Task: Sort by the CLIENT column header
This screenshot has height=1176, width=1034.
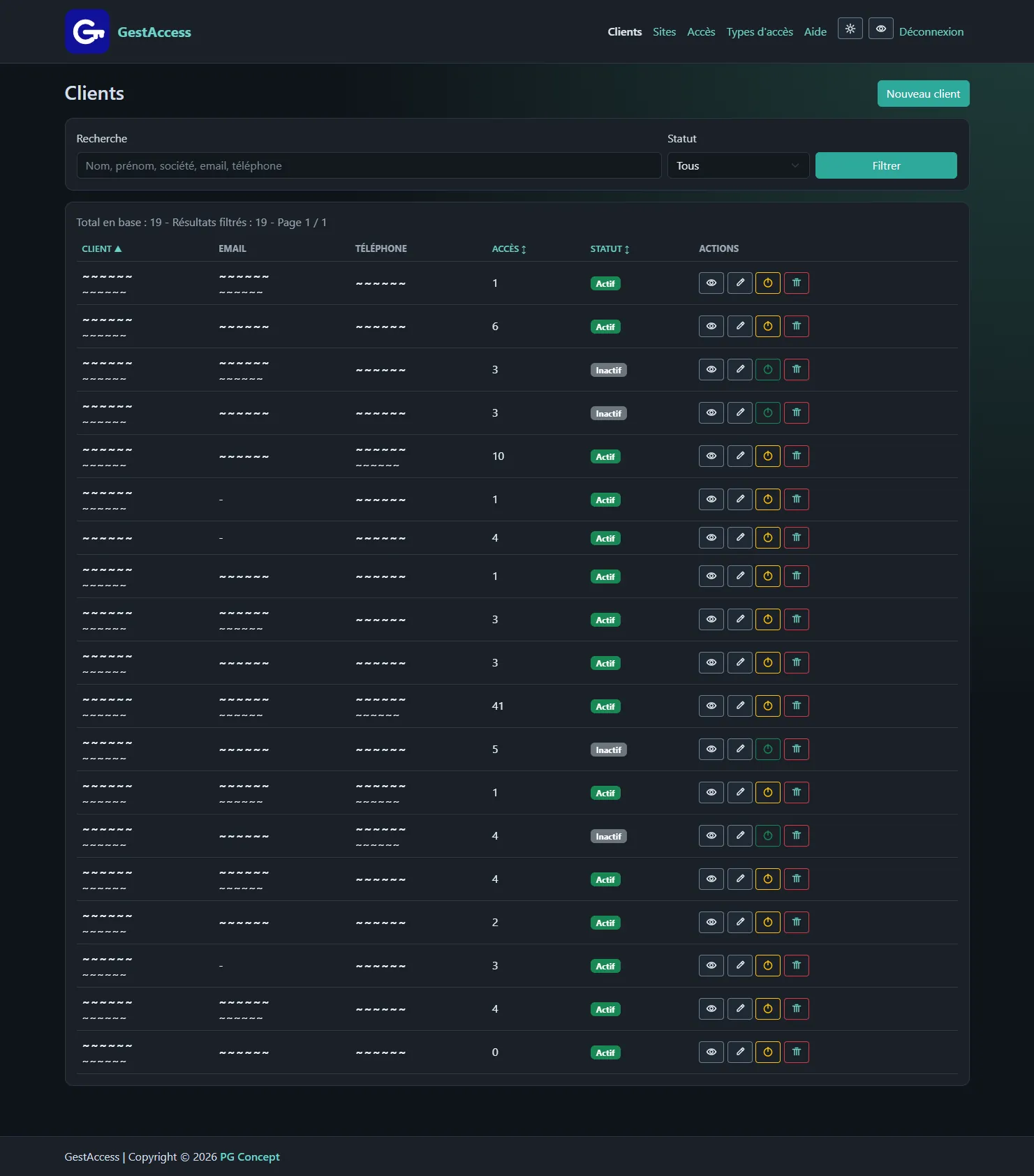Action: 102,248
